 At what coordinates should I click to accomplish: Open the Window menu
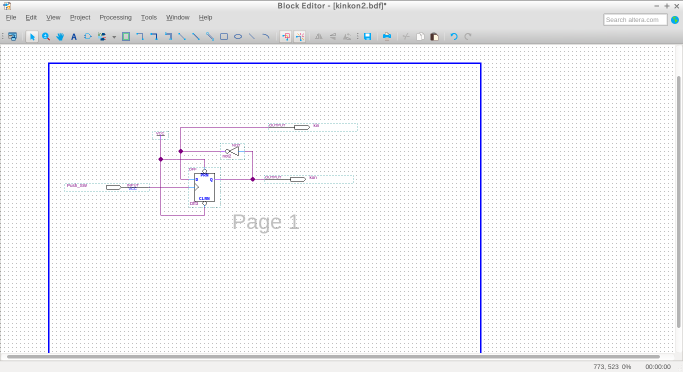click(x=178, y=17)
